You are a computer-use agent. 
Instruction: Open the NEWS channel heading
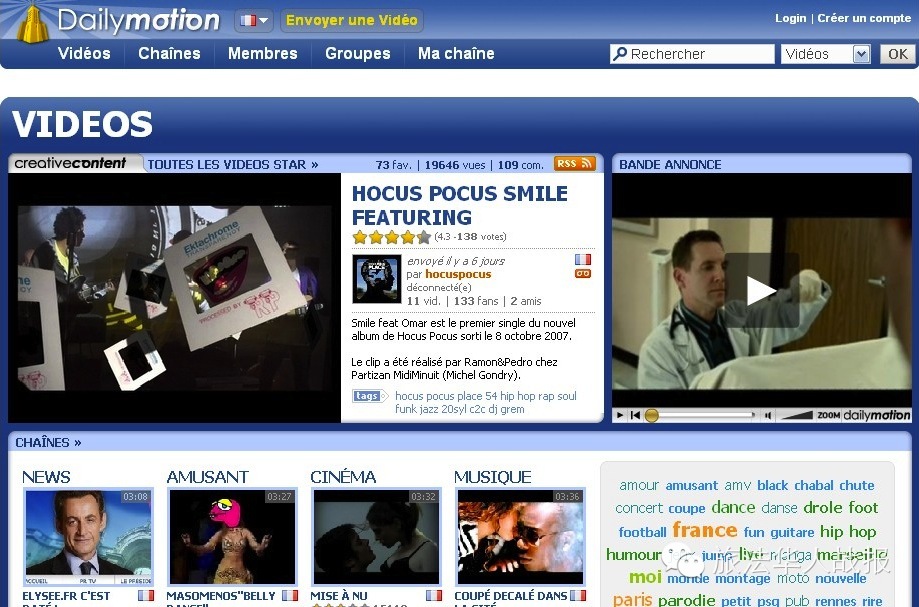46,477
